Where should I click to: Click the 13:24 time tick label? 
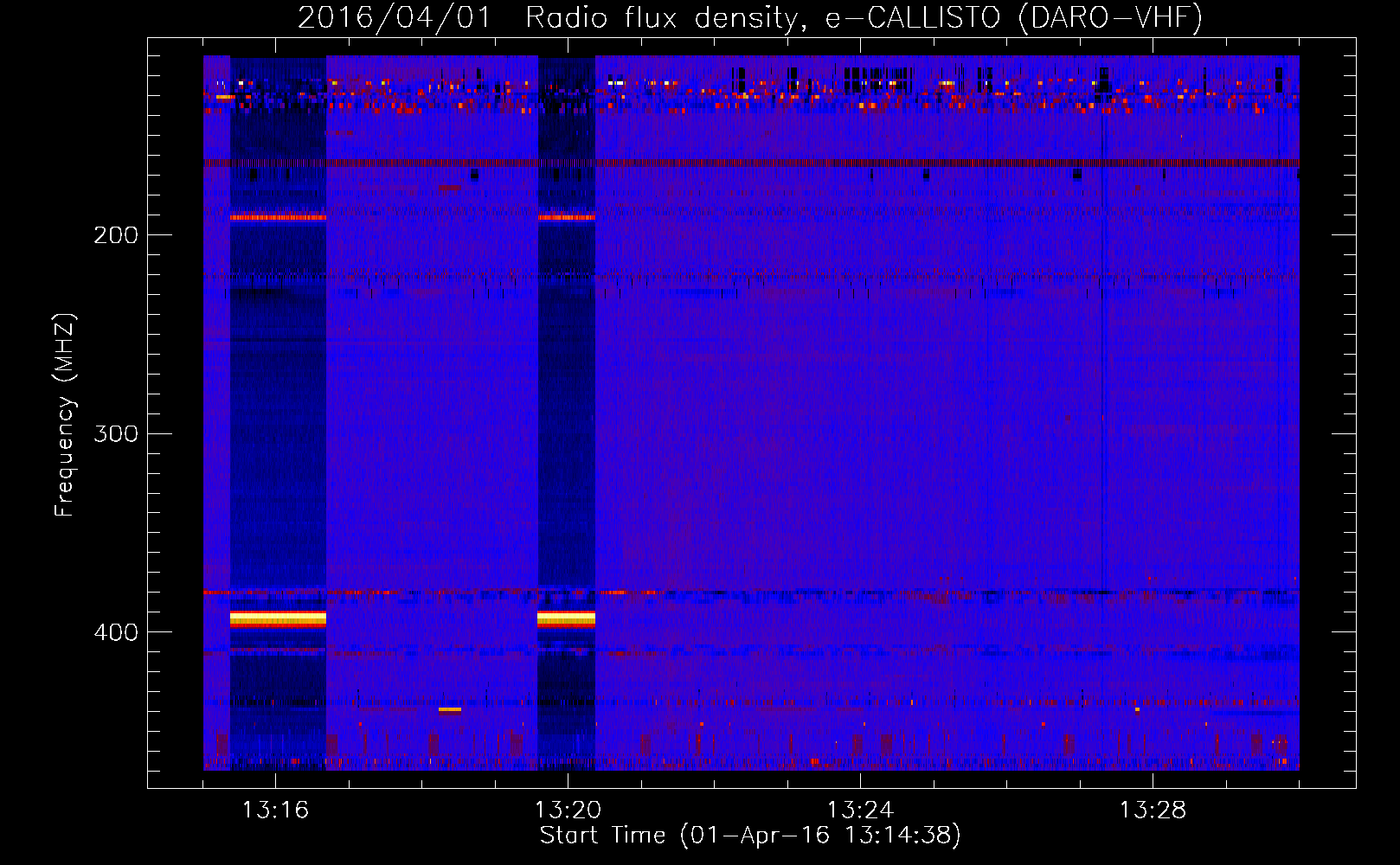(x=860, y=811)
